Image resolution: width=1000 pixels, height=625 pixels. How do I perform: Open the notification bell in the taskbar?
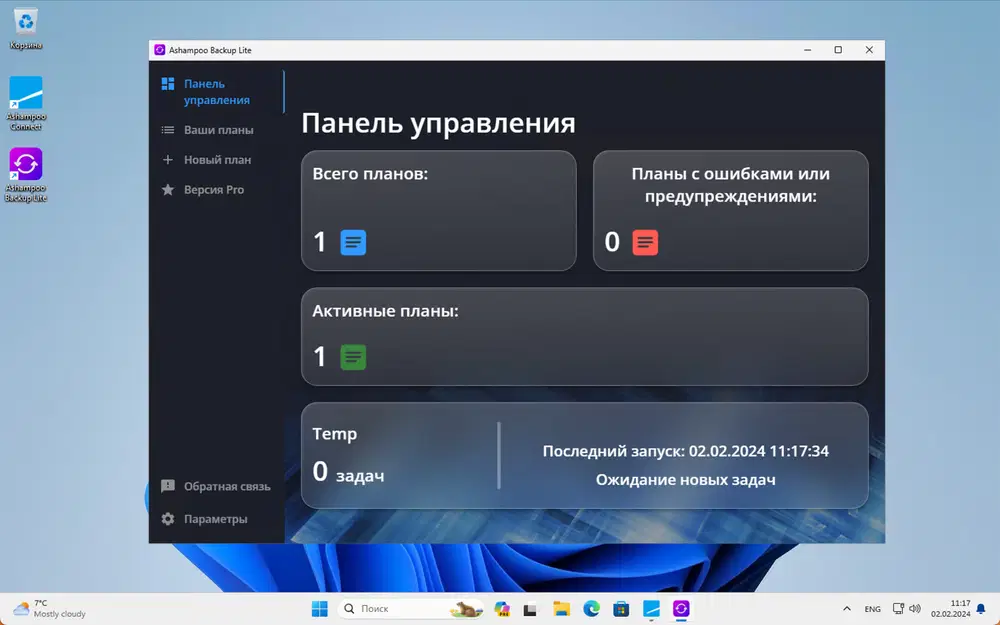(982, 609)
